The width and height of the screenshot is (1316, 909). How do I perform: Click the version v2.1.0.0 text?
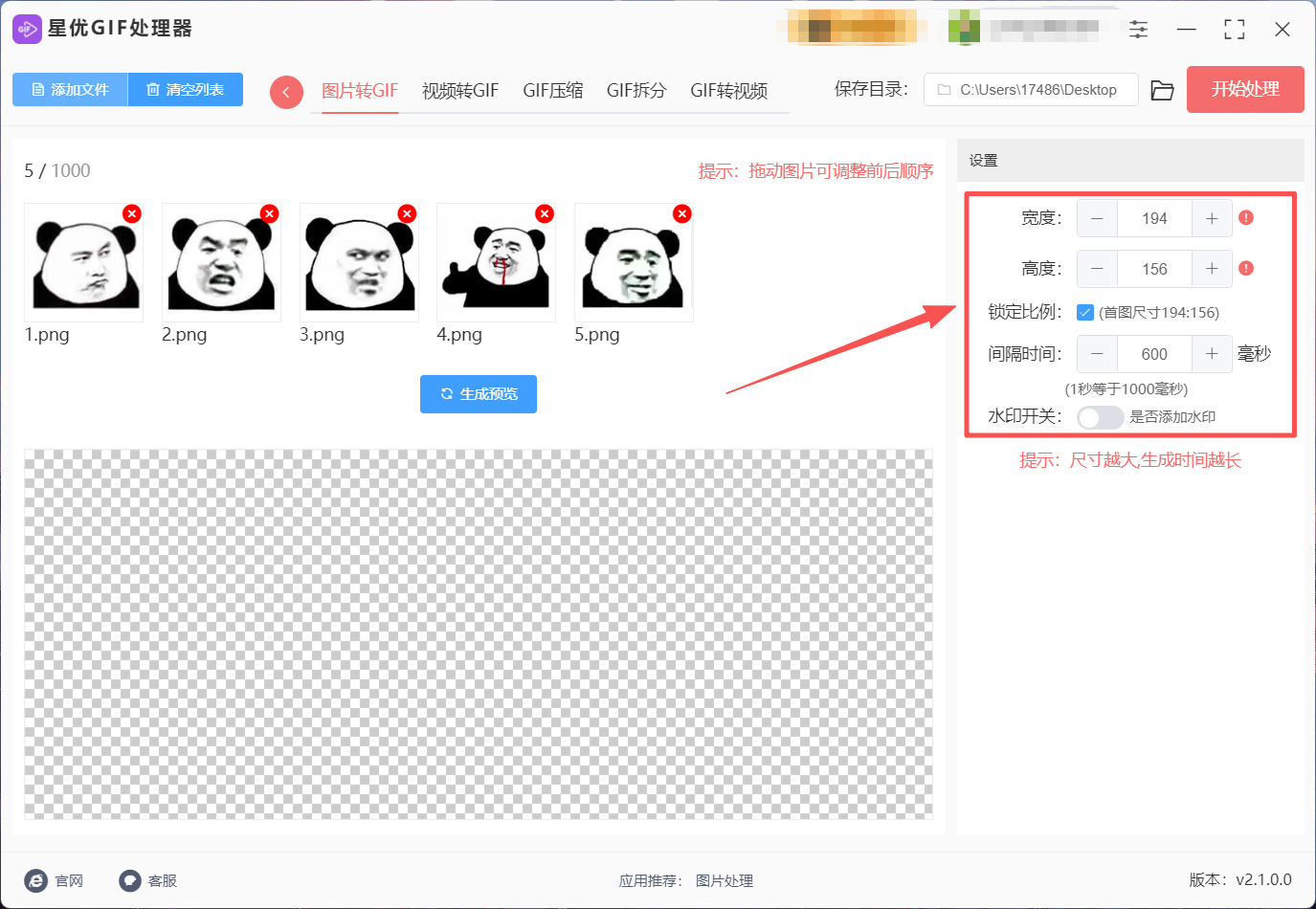coord(1240,879)
